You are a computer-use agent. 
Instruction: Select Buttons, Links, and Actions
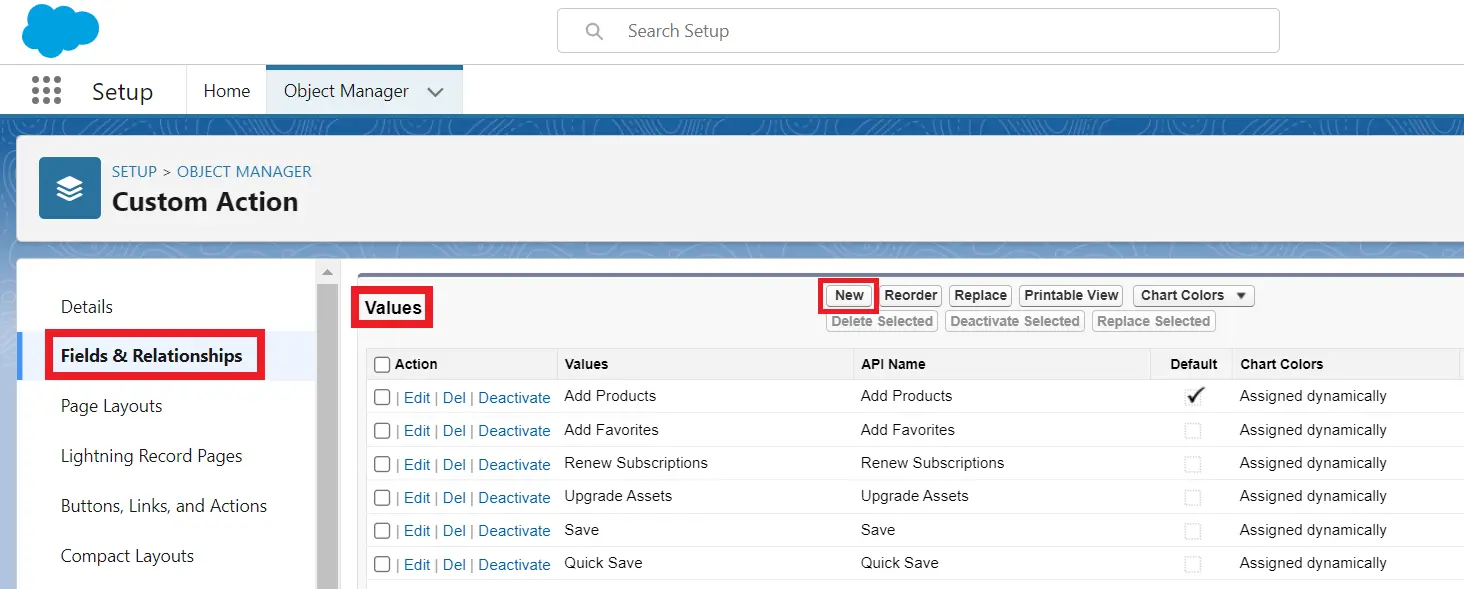tap(164, 506)
